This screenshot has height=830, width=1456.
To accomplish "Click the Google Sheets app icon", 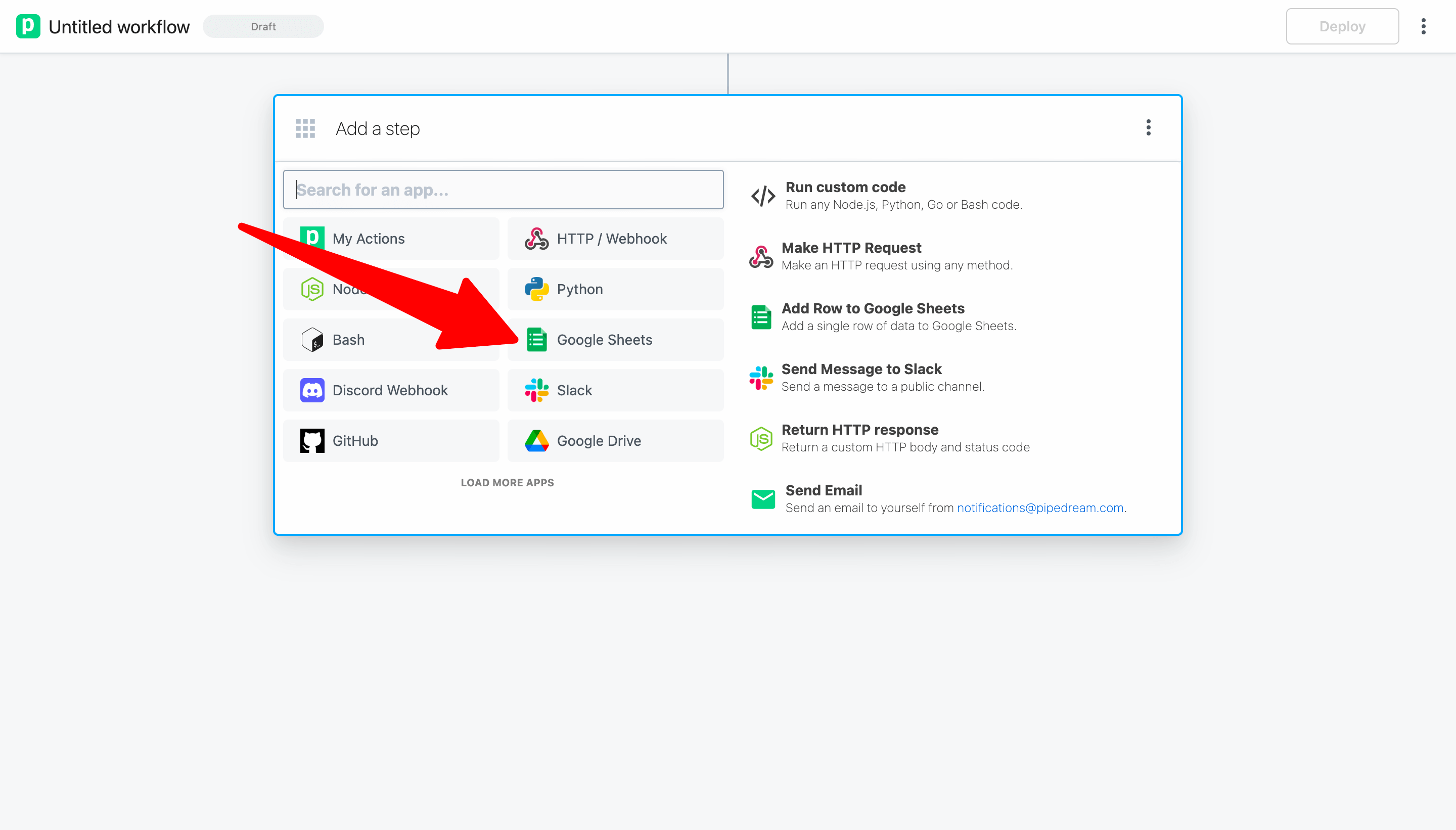I will pos(537,339).
